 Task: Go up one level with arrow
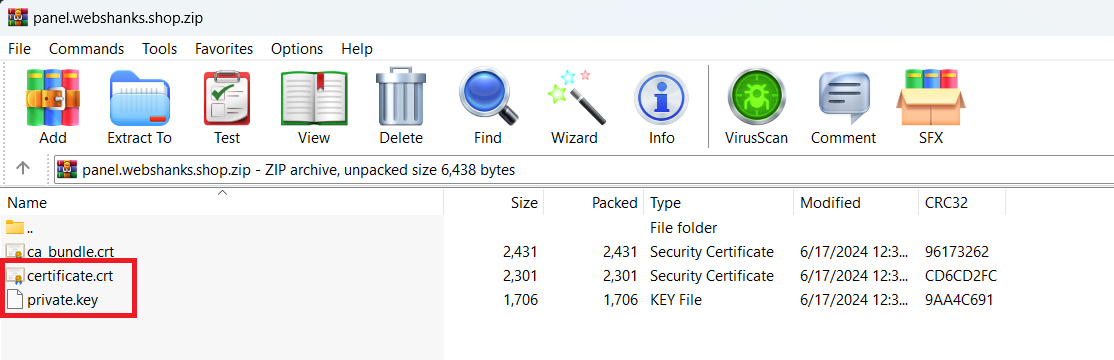click(23, 168)
